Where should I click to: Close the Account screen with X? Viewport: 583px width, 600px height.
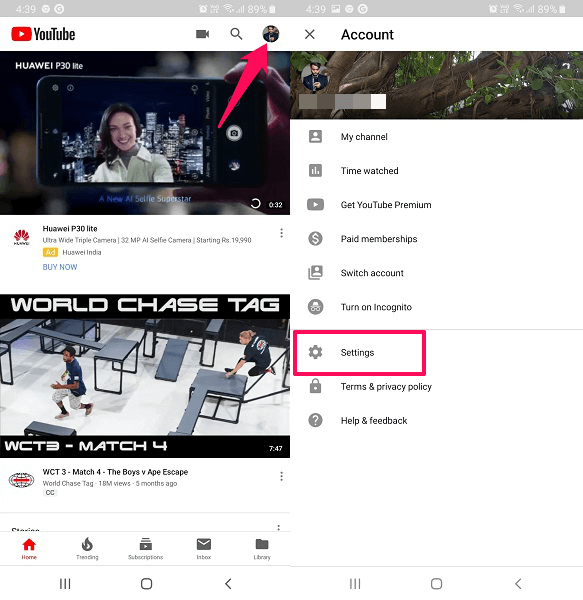pyautogui.click(x=310, y=34)
